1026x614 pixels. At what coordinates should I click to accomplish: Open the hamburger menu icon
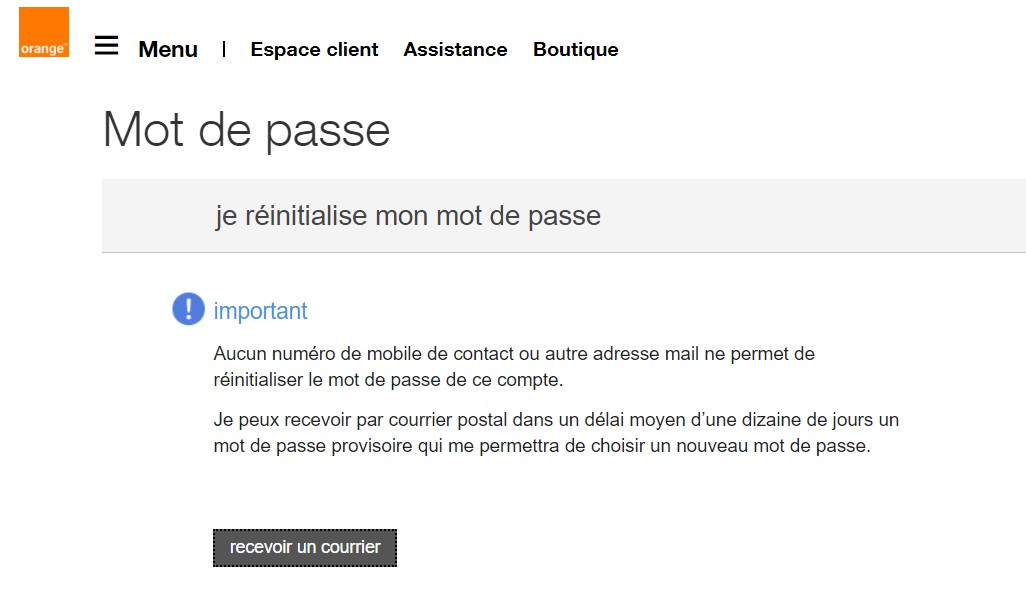click(106, 46)
